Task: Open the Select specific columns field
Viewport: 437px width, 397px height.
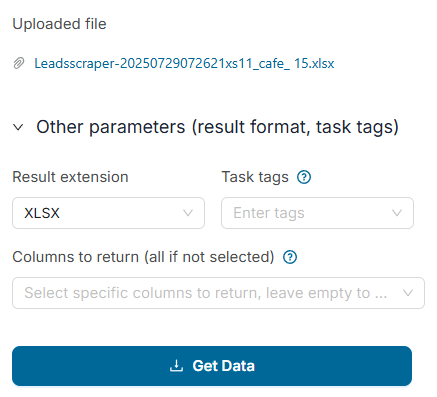Action: pos(218,293)
